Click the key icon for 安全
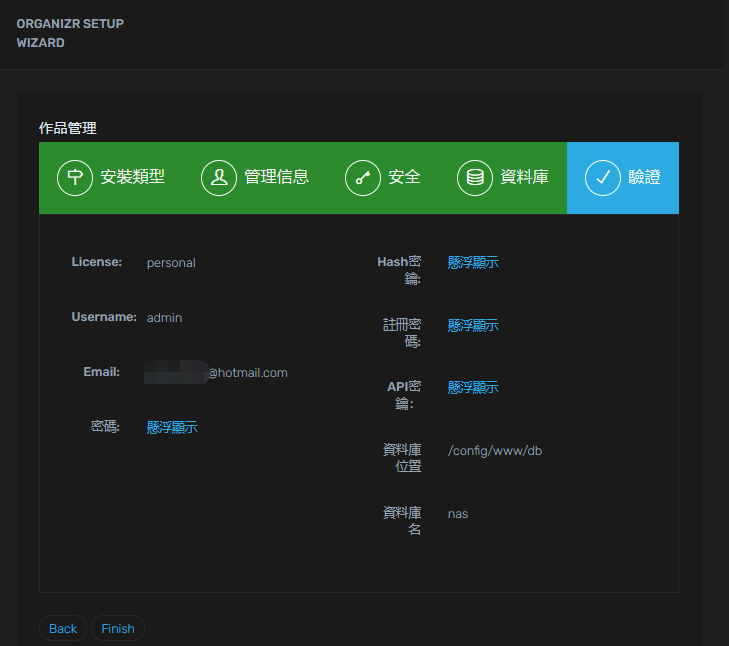Viewport: 729px width, 646px height. click(x=363, y=178)
